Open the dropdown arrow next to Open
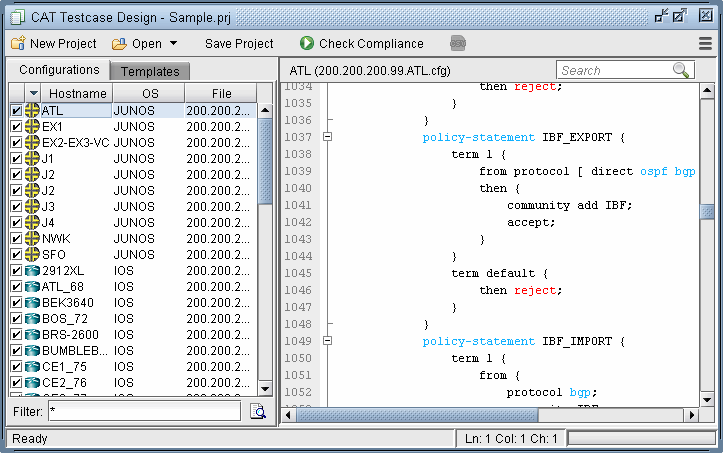This screenshot has width=723, height=453. point(173,44)
